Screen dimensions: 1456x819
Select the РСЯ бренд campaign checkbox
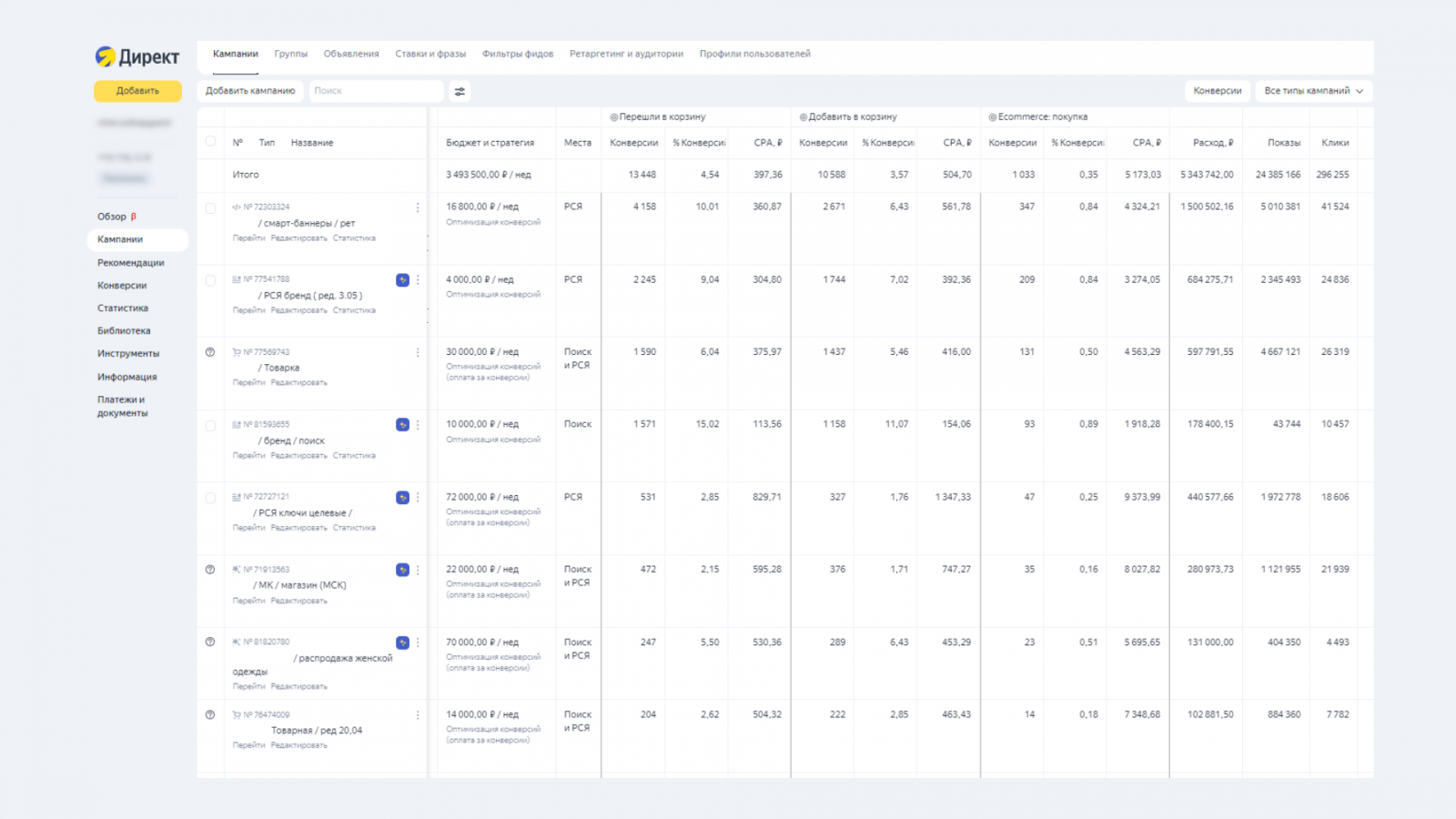tap(210, 281)
